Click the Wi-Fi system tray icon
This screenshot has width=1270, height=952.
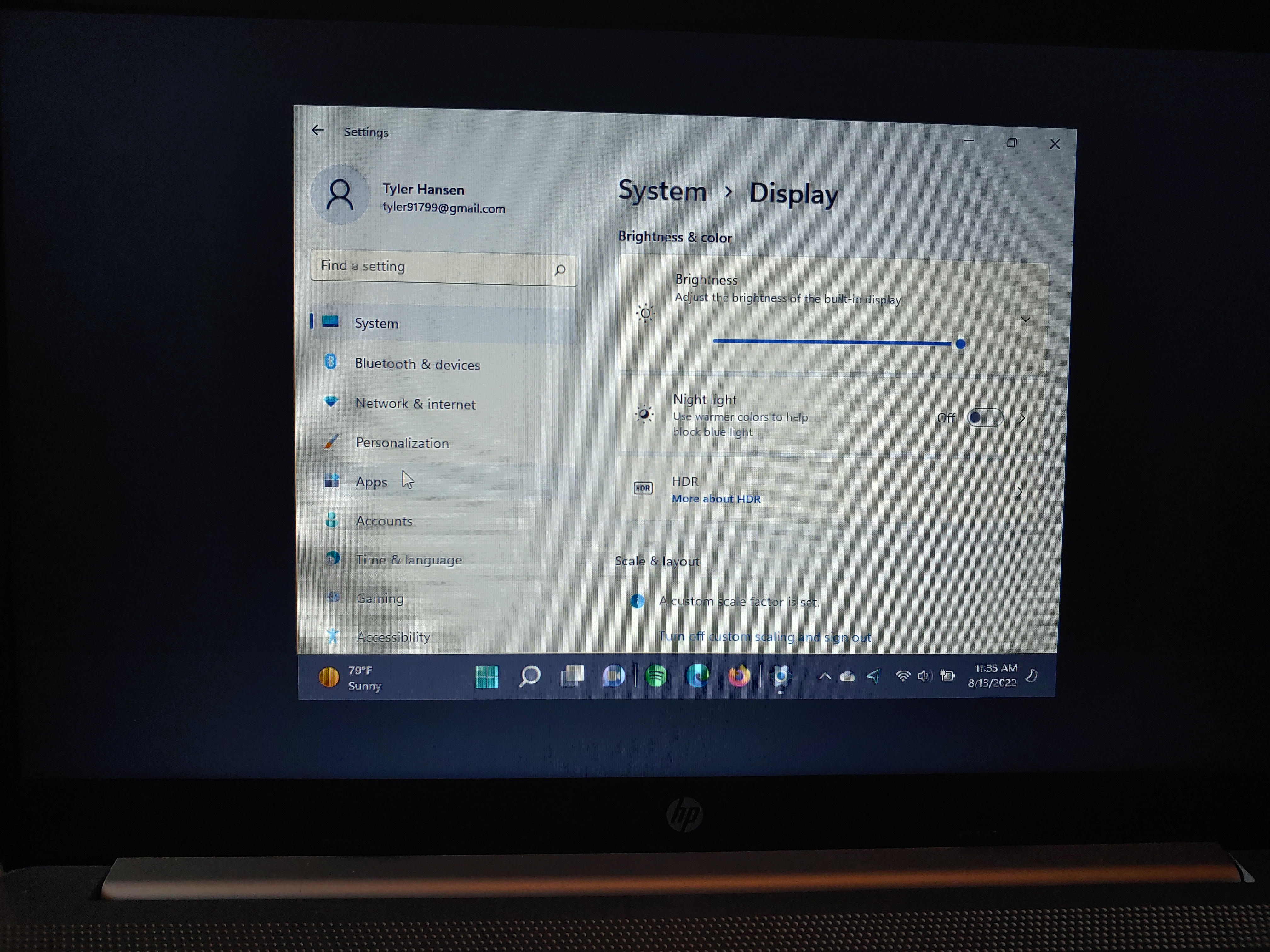click(x=902, y=676)
